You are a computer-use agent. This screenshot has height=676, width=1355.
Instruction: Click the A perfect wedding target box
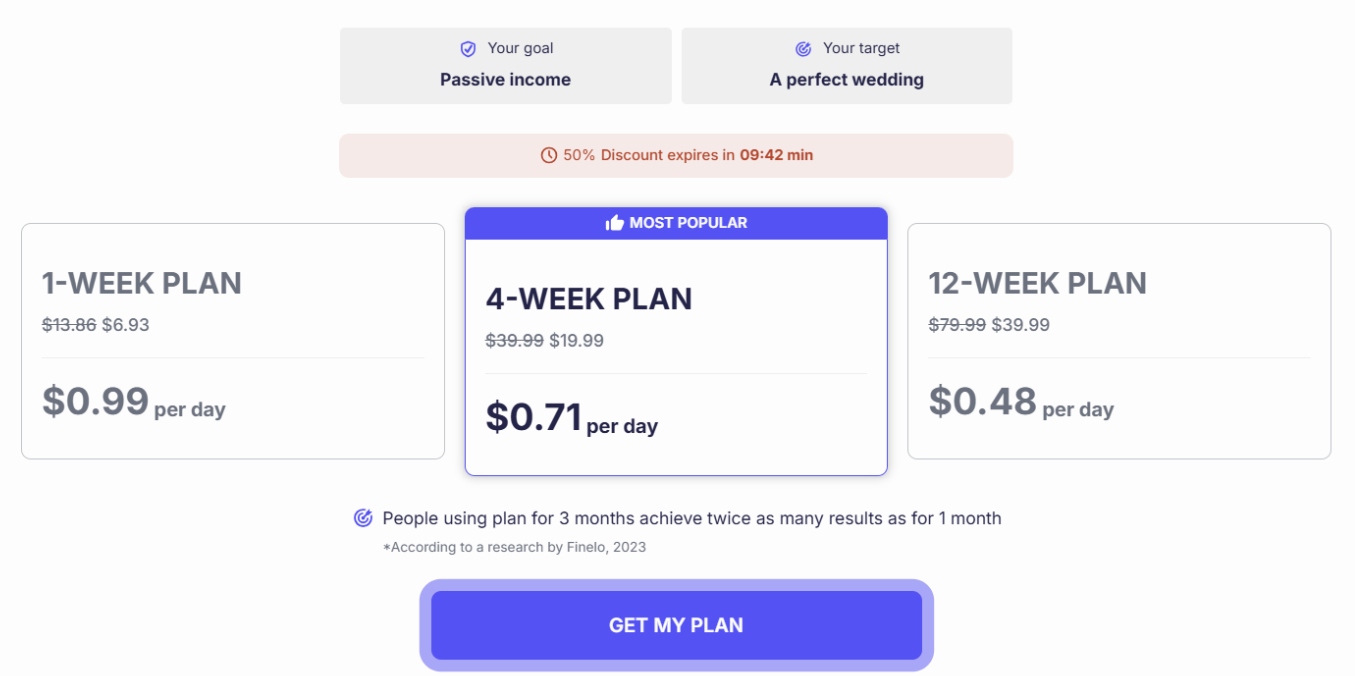point(847,66)
